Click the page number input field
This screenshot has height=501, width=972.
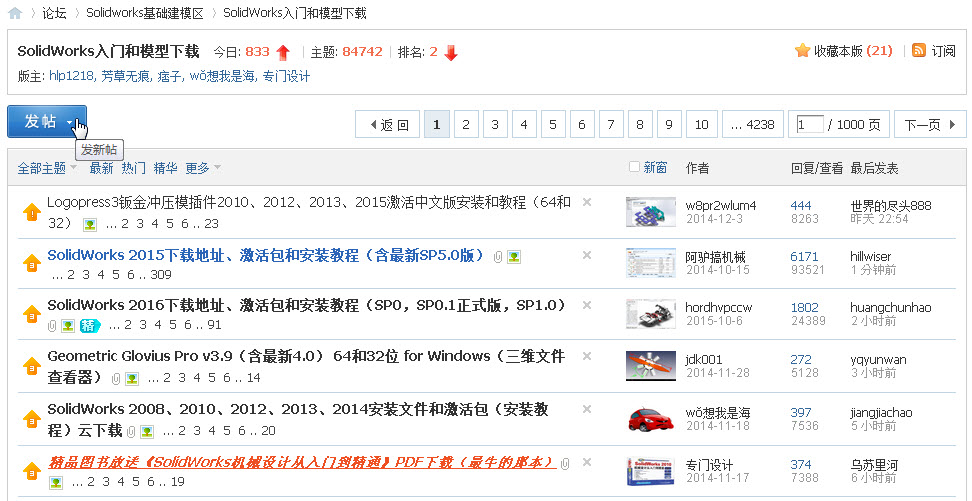coord(810,125)
